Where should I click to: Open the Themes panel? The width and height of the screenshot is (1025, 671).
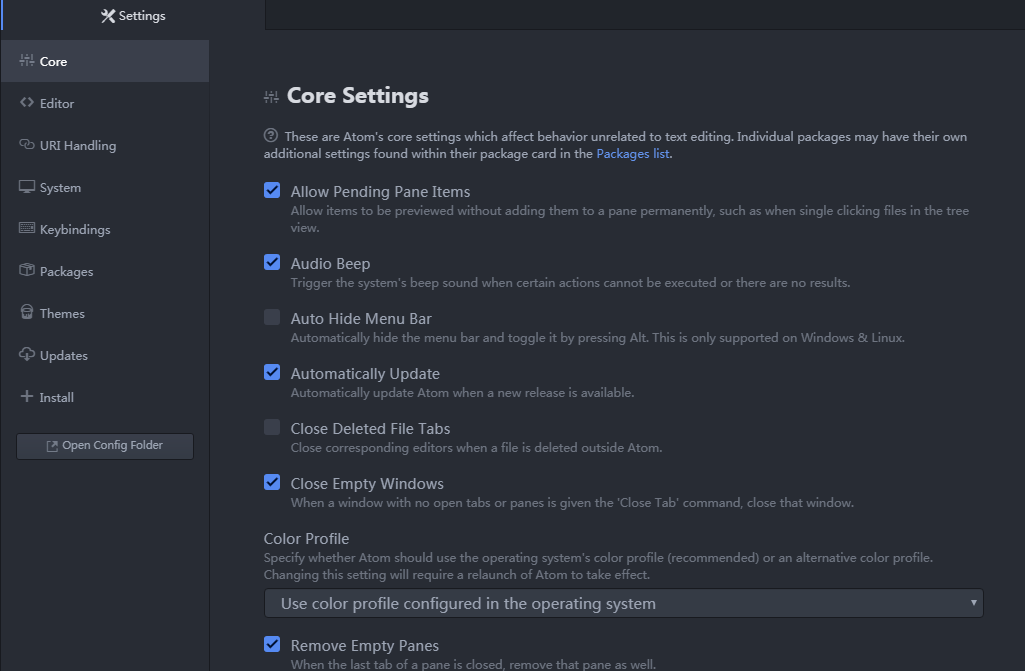[x=105, y=313]
